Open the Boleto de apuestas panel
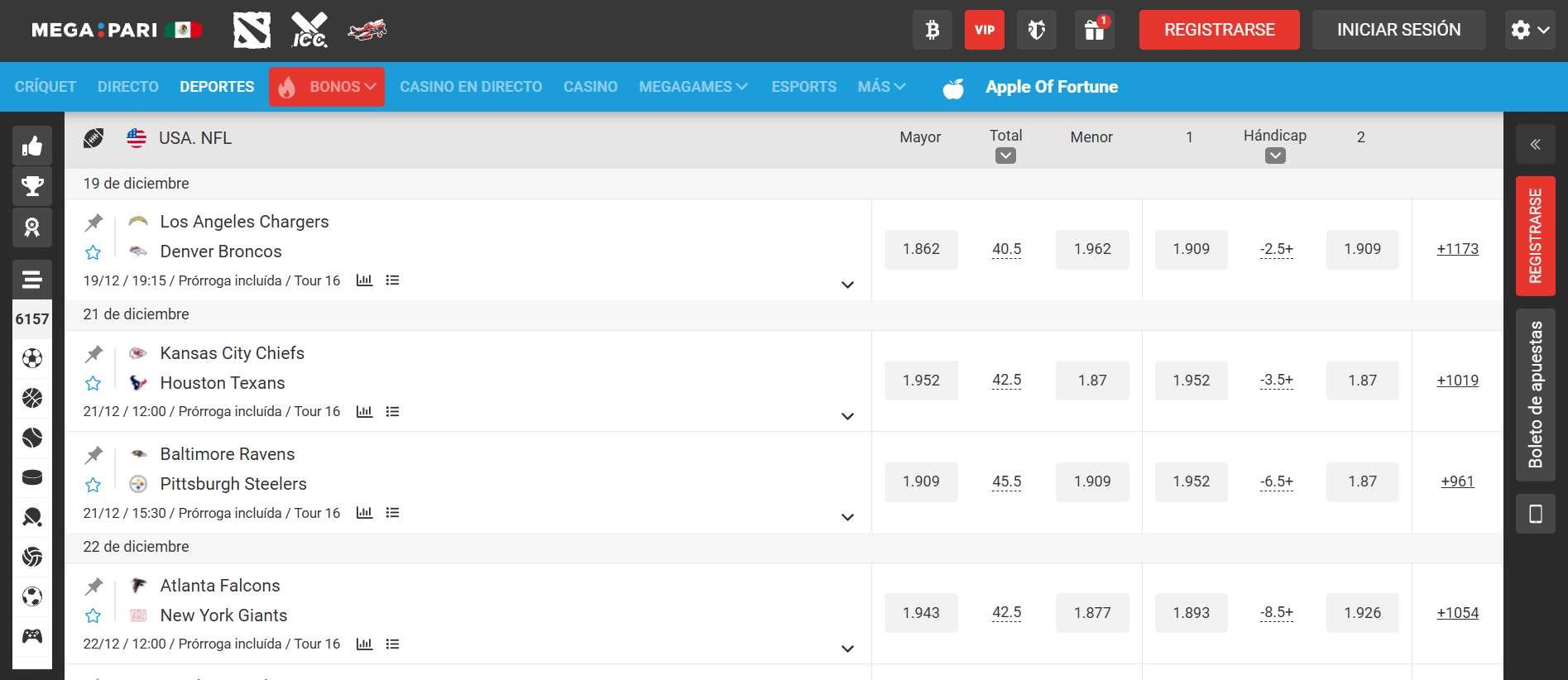1568x680 pixels. click(1536, 395)
